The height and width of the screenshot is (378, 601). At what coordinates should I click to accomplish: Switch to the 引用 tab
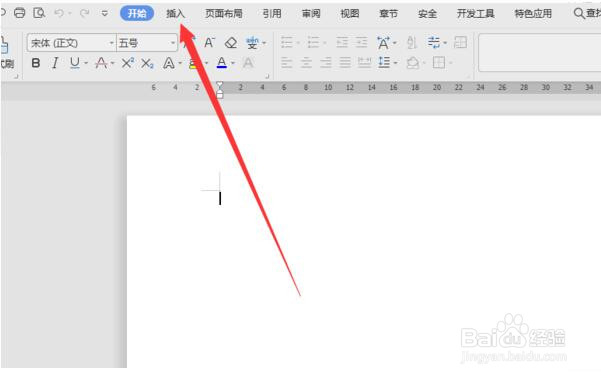pos(272,13)
